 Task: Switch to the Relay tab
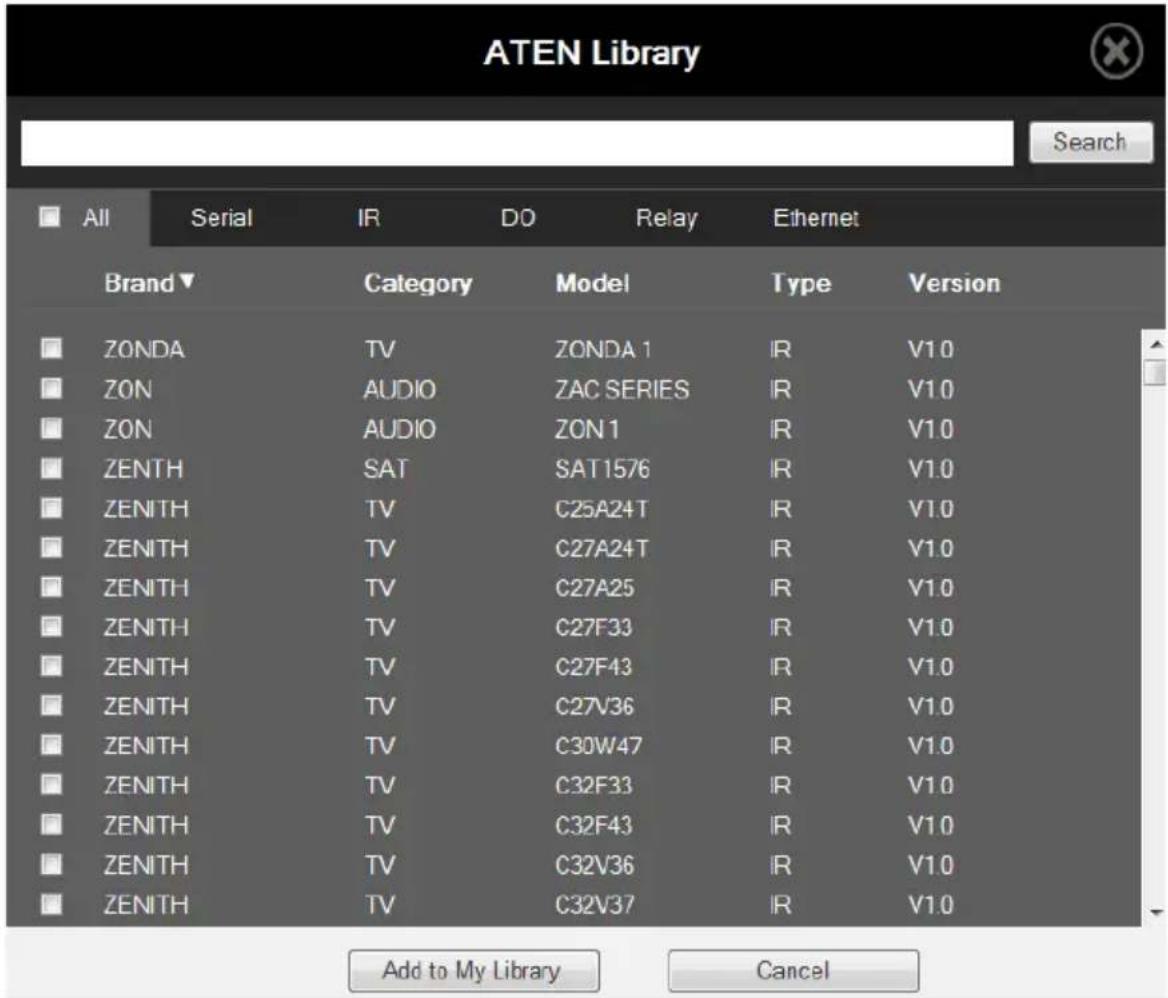point(666,218)
